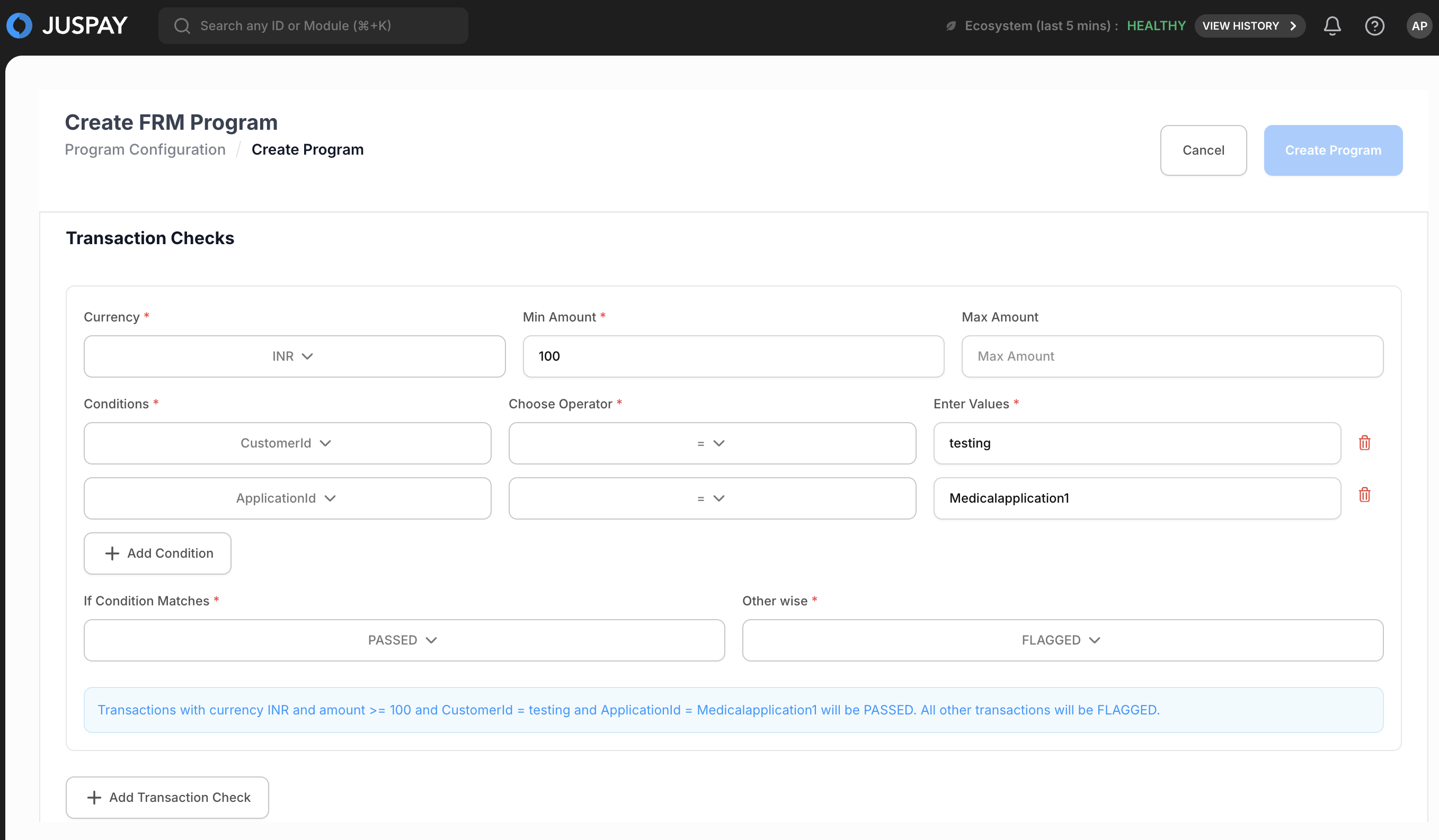Open the CustomerId condition dropdown
The image size is (1439, 840).
pyautogui.click(x=287, y=443)
